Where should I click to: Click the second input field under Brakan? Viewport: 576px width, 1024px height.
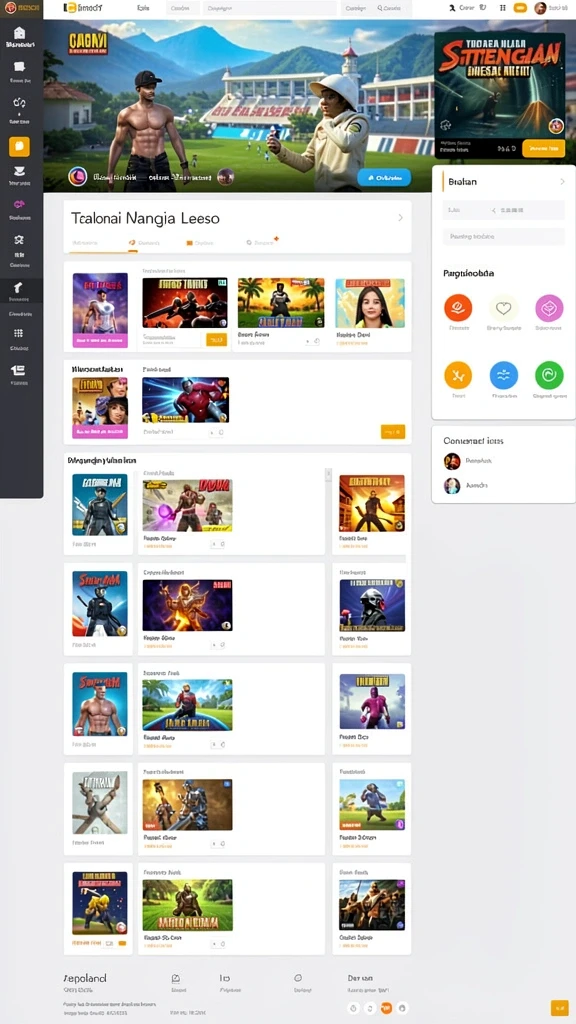(x=504, y=236)
